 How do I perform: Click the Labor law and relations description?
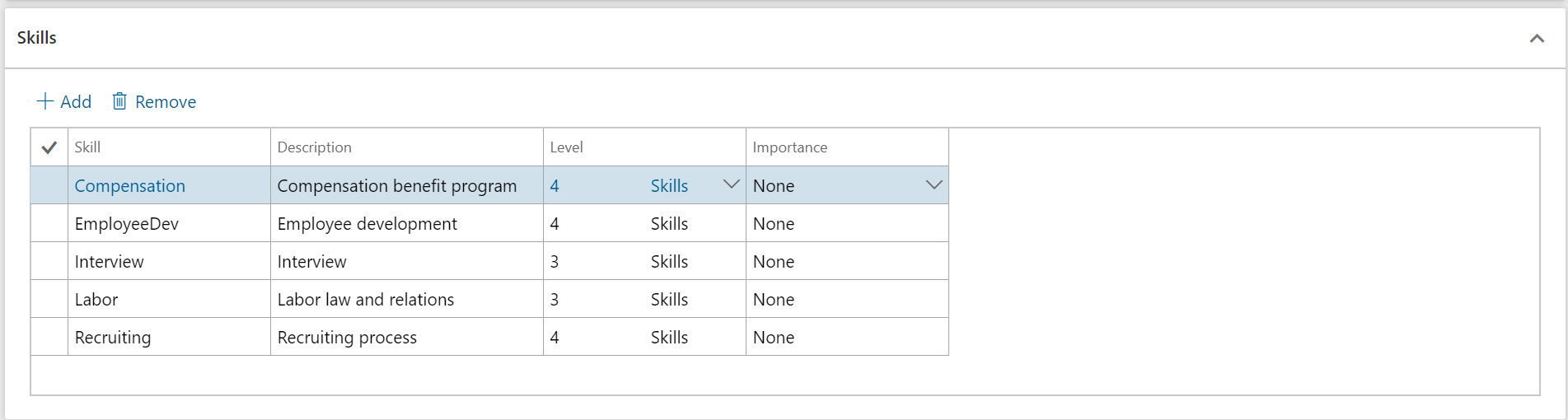tap(366, 300)
